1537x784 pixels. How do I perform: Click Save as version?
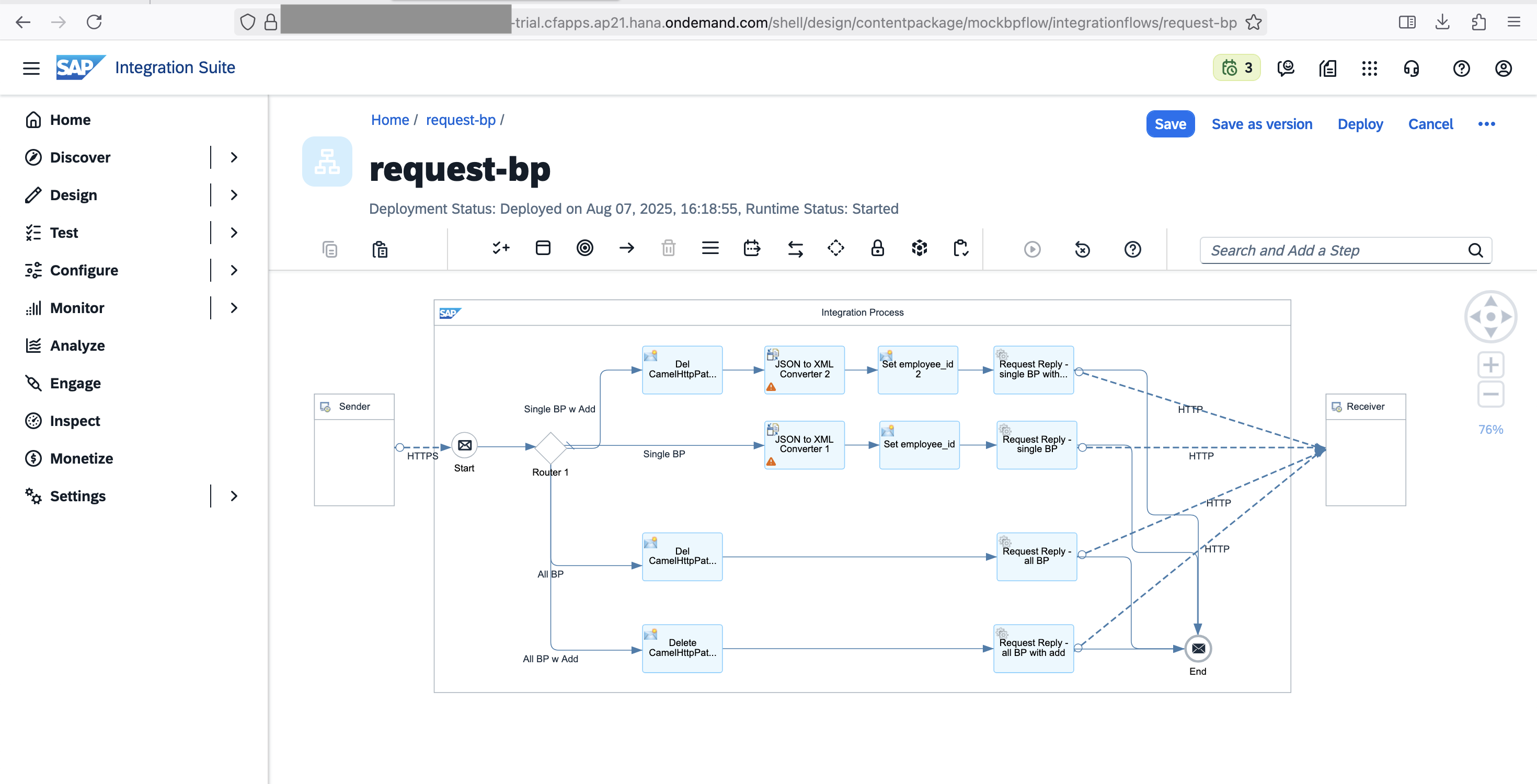1261,124
